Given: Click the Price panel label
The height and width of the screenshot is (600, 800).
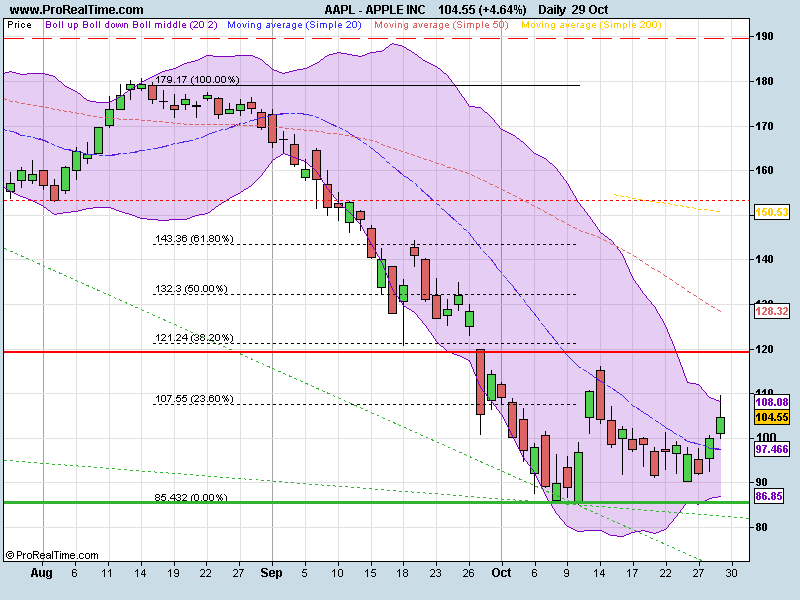Looking at the screenshot, I should (19, 24).
